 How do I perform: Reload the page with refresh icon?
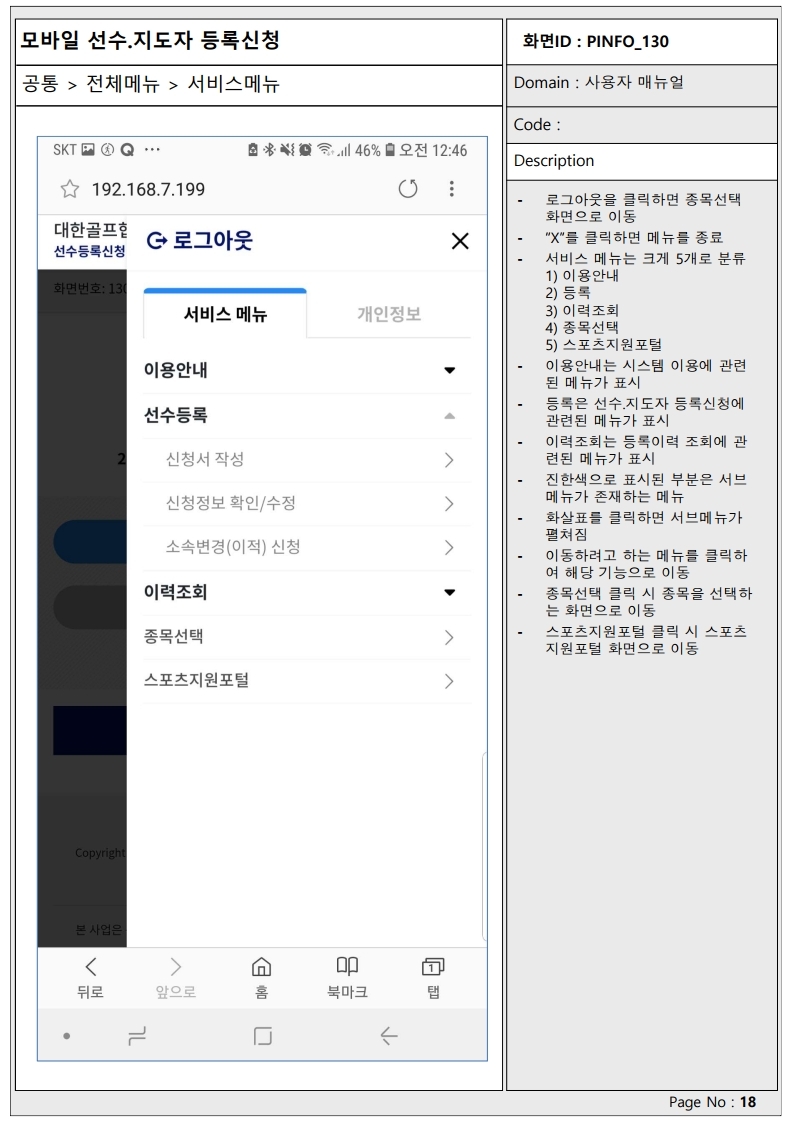pos(408,189)
